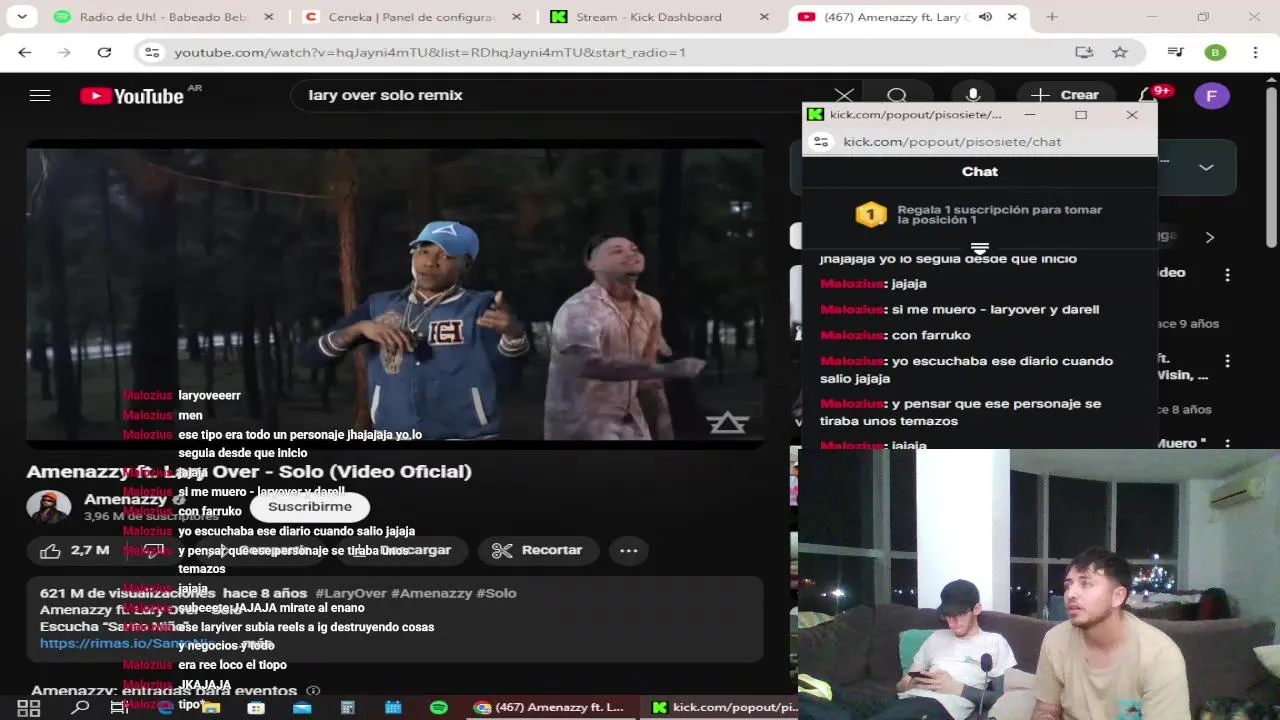Click the 'Chat' header text in Kick popout
This screenshot has height=720, width=1280.
click(980, 172)
